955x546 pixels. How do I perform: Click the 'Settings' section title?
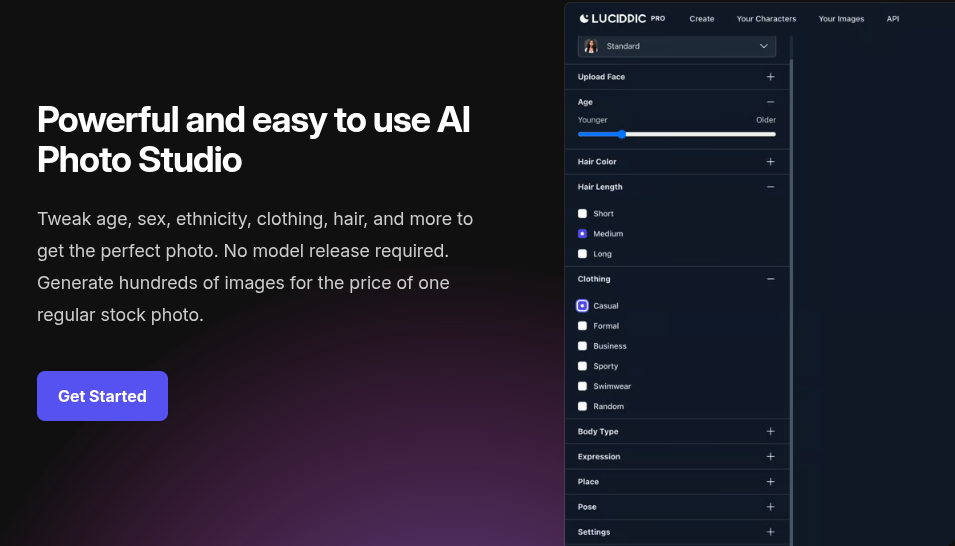pyautogui.click(x=593, y=532)
